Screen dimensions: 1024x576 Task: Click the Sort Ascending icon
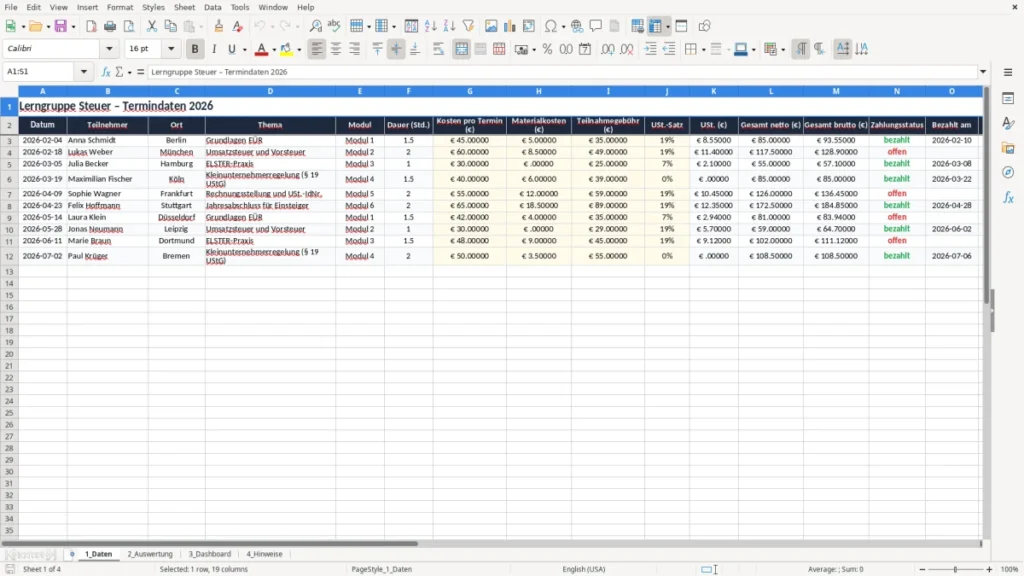430,26
